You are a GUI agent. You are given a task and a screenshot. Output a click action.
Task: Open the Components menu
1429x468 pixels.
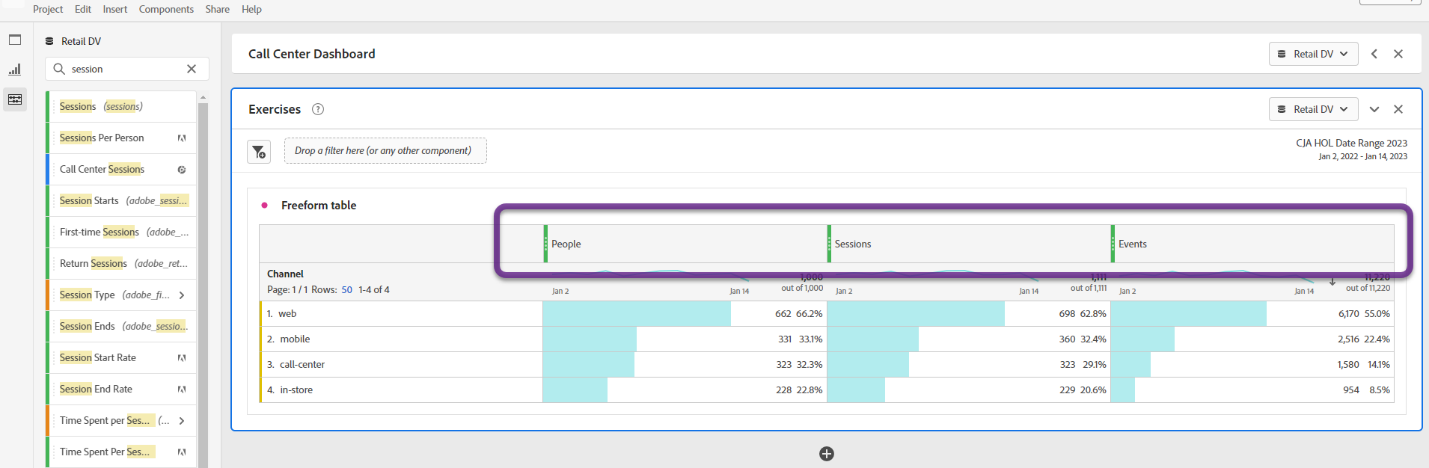166,9
